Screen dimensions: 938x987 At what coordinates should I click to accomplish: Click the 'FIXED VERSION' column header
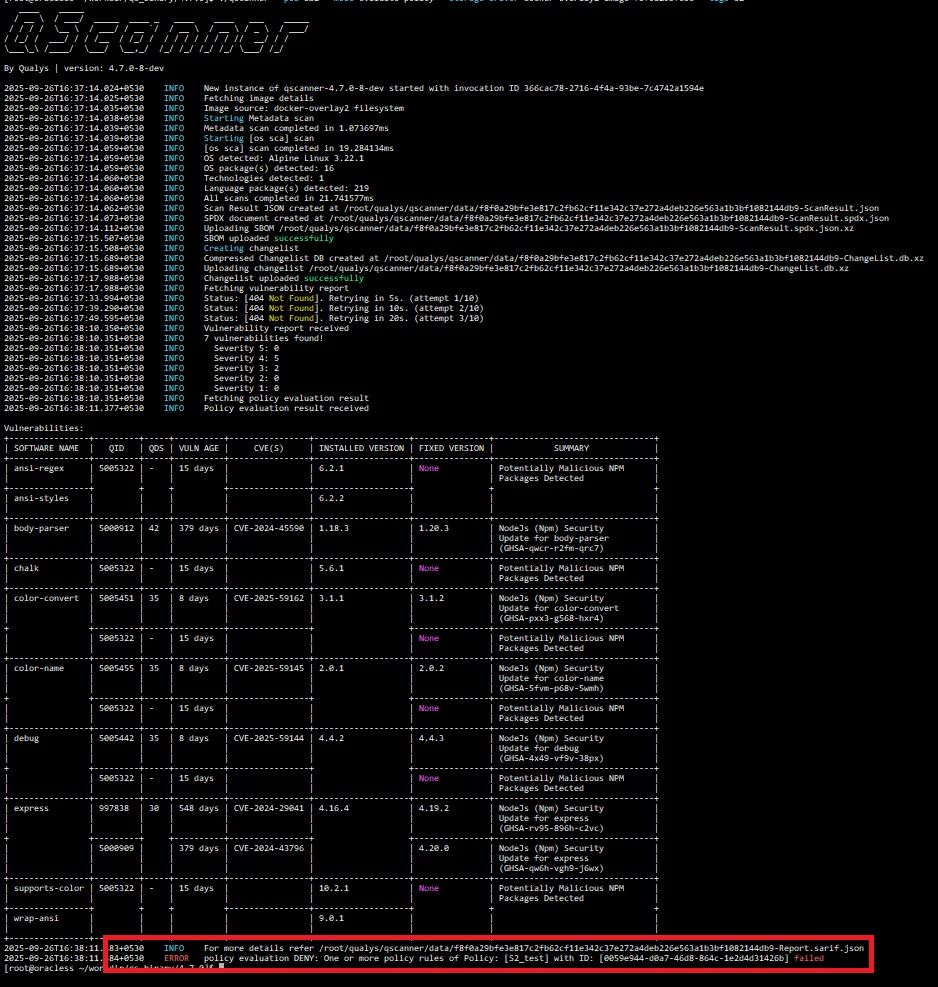(451, 448)
